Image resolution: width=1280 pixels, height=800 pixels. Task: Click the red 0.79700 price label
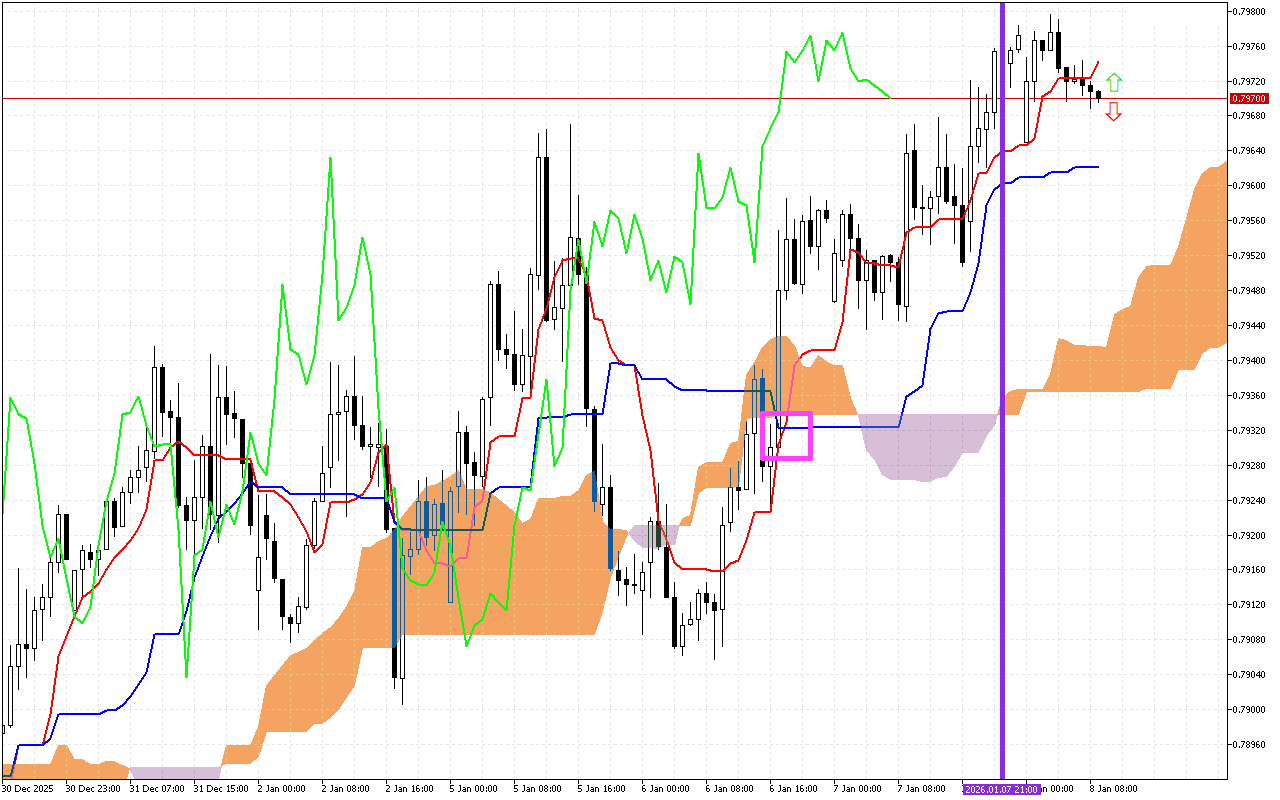tap(1249, 98)
